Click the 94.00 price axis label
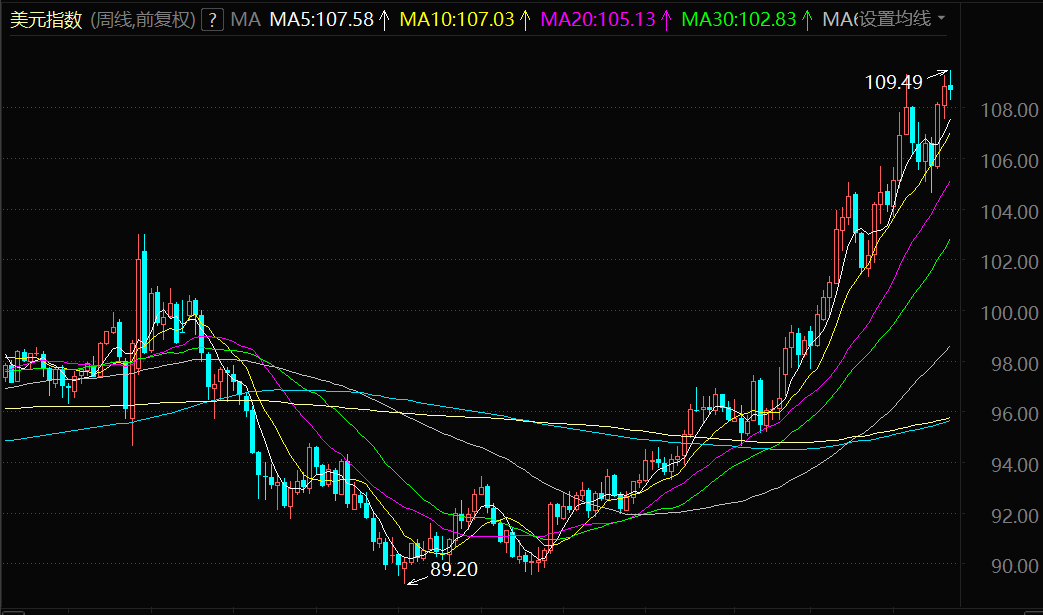 click(1014, 465)
